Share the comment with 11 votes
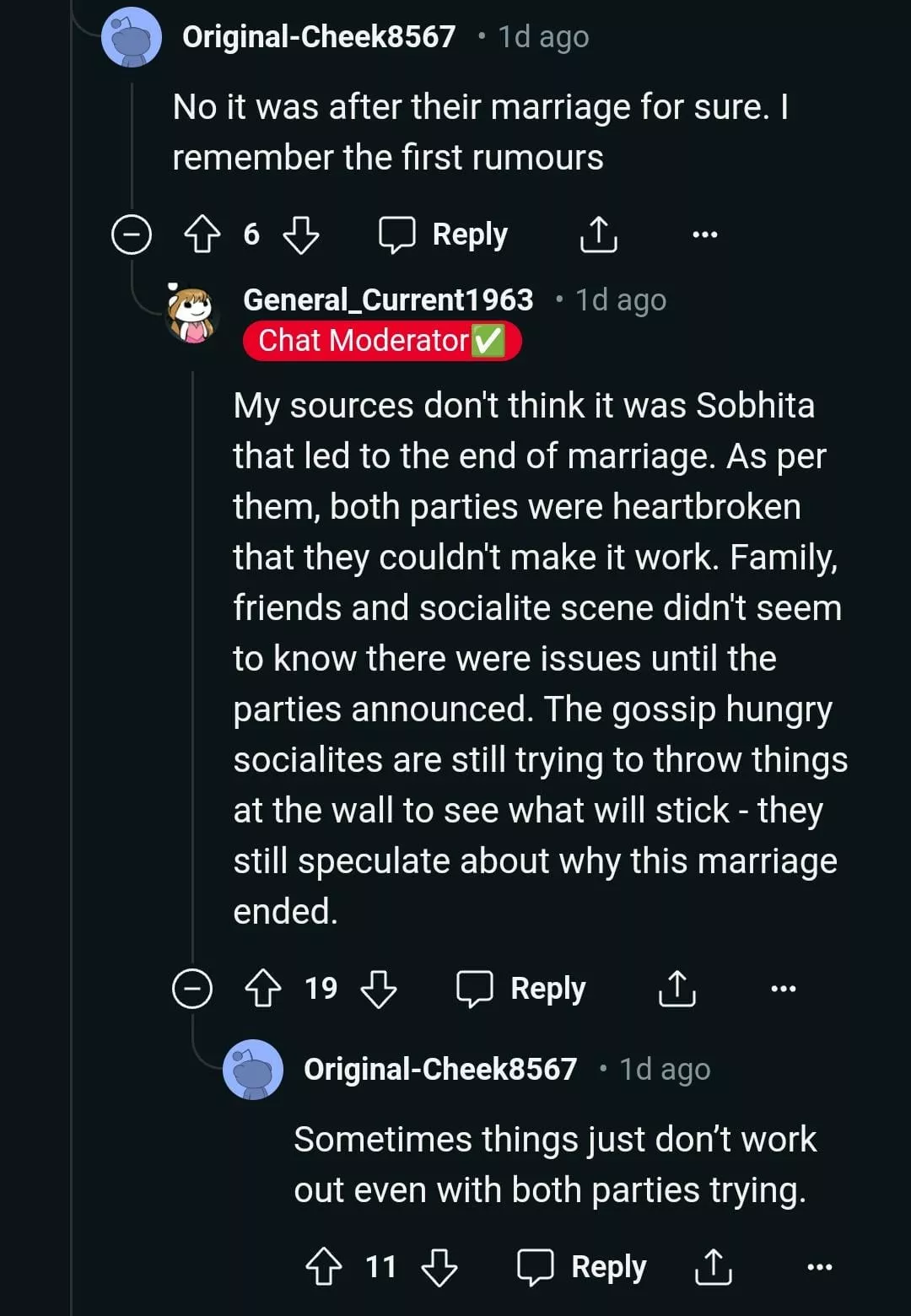Image resolution: width=911 pixels, height=1316 pixels. pyautogui.click(x=713, y=1266)
